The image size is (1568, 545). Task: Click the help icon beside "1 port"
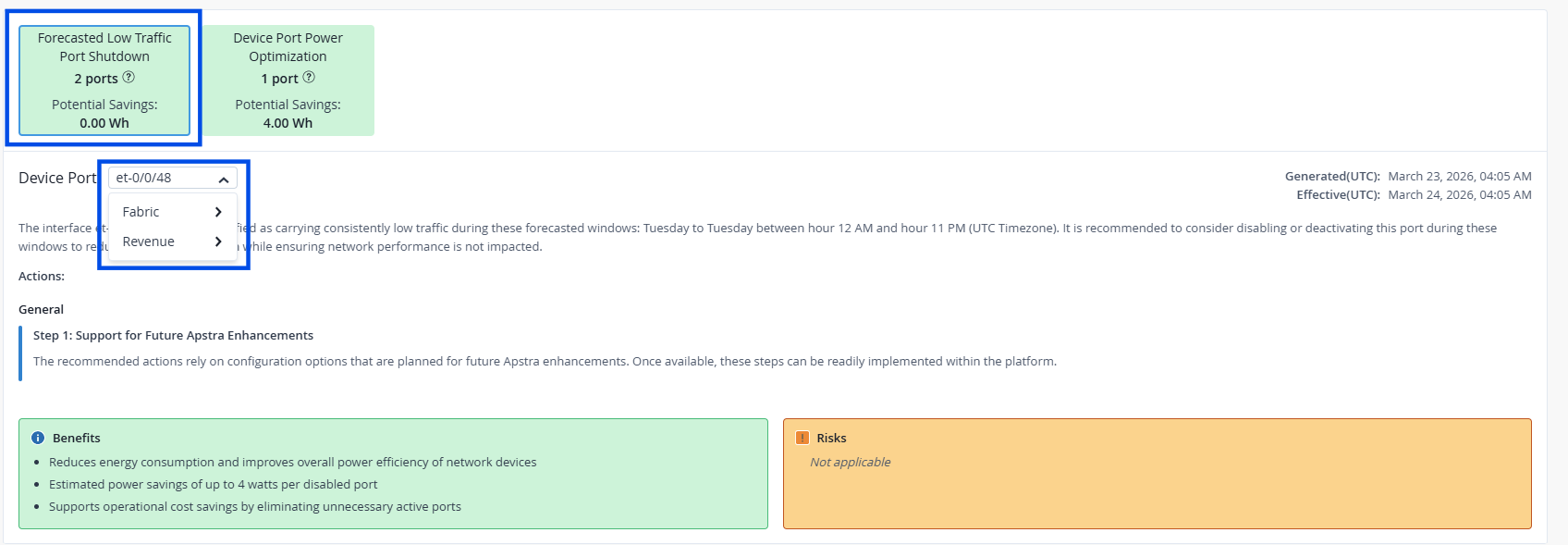pyautogui.click(x=309, y=78)
